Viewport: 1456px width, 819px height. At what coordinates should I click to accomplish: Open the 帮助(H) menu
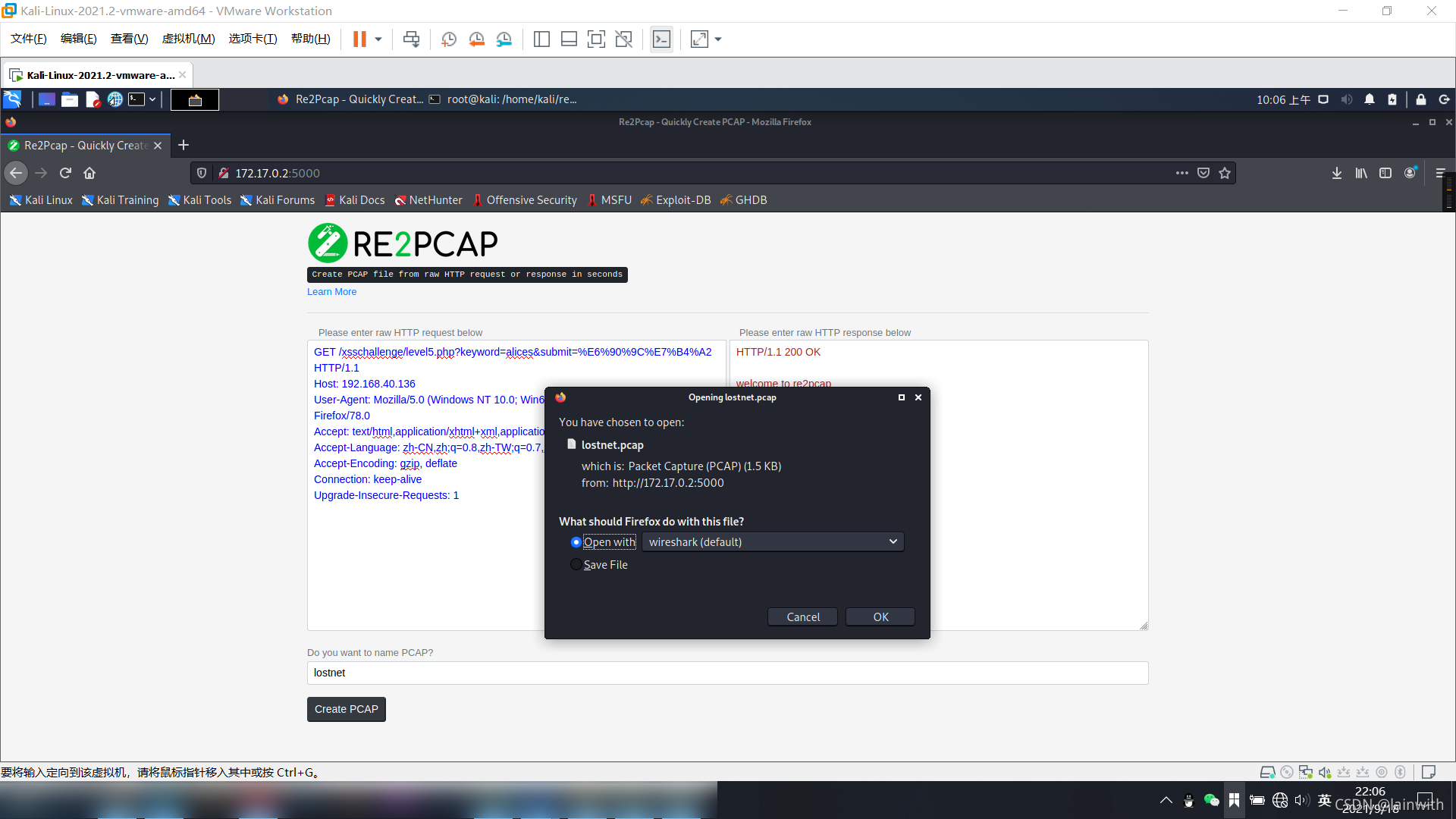(x=310, y=39)
